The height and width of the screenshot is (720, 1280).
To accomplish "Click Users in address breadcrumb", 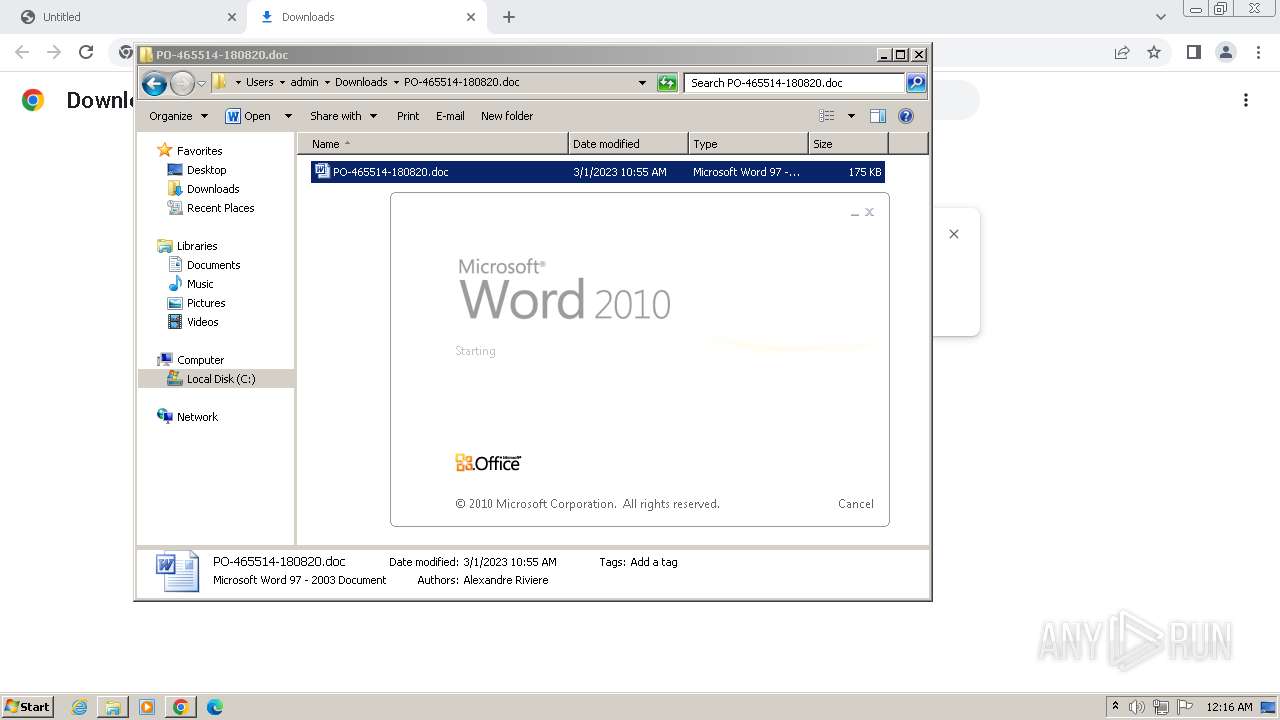I will [259, 83].
